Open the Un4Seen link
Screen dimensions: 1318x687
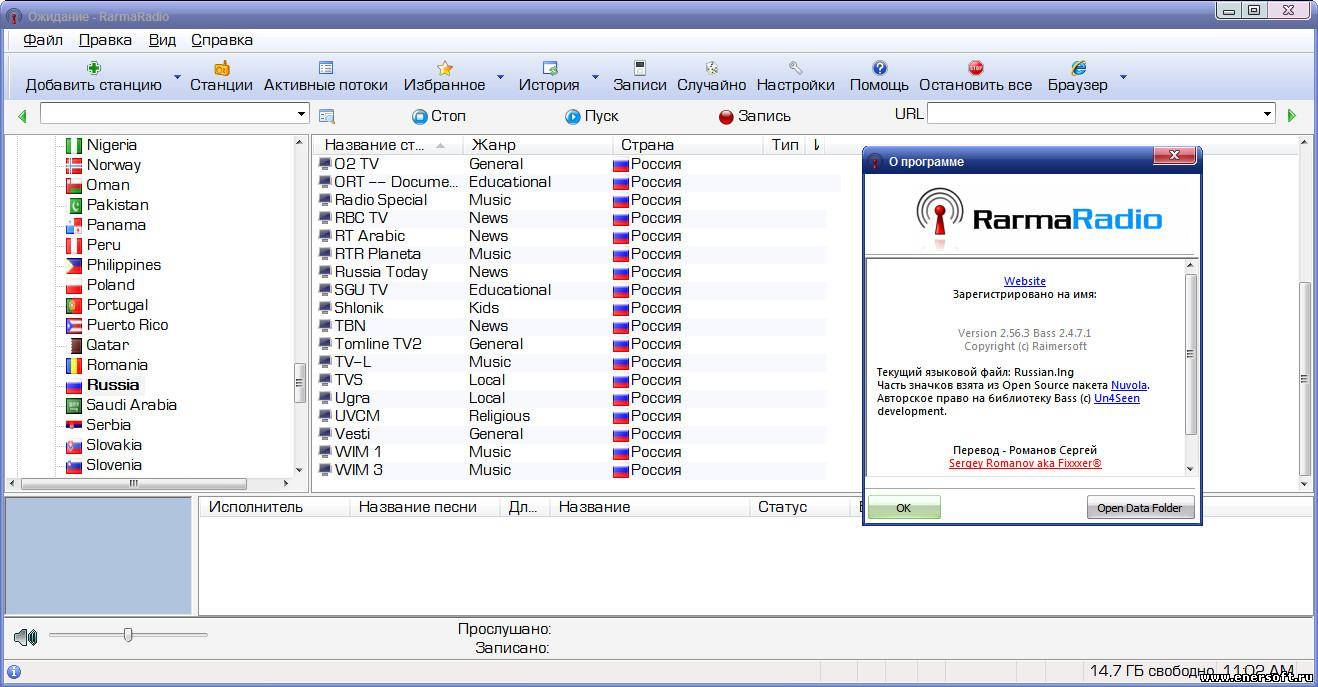(1117, 398)
